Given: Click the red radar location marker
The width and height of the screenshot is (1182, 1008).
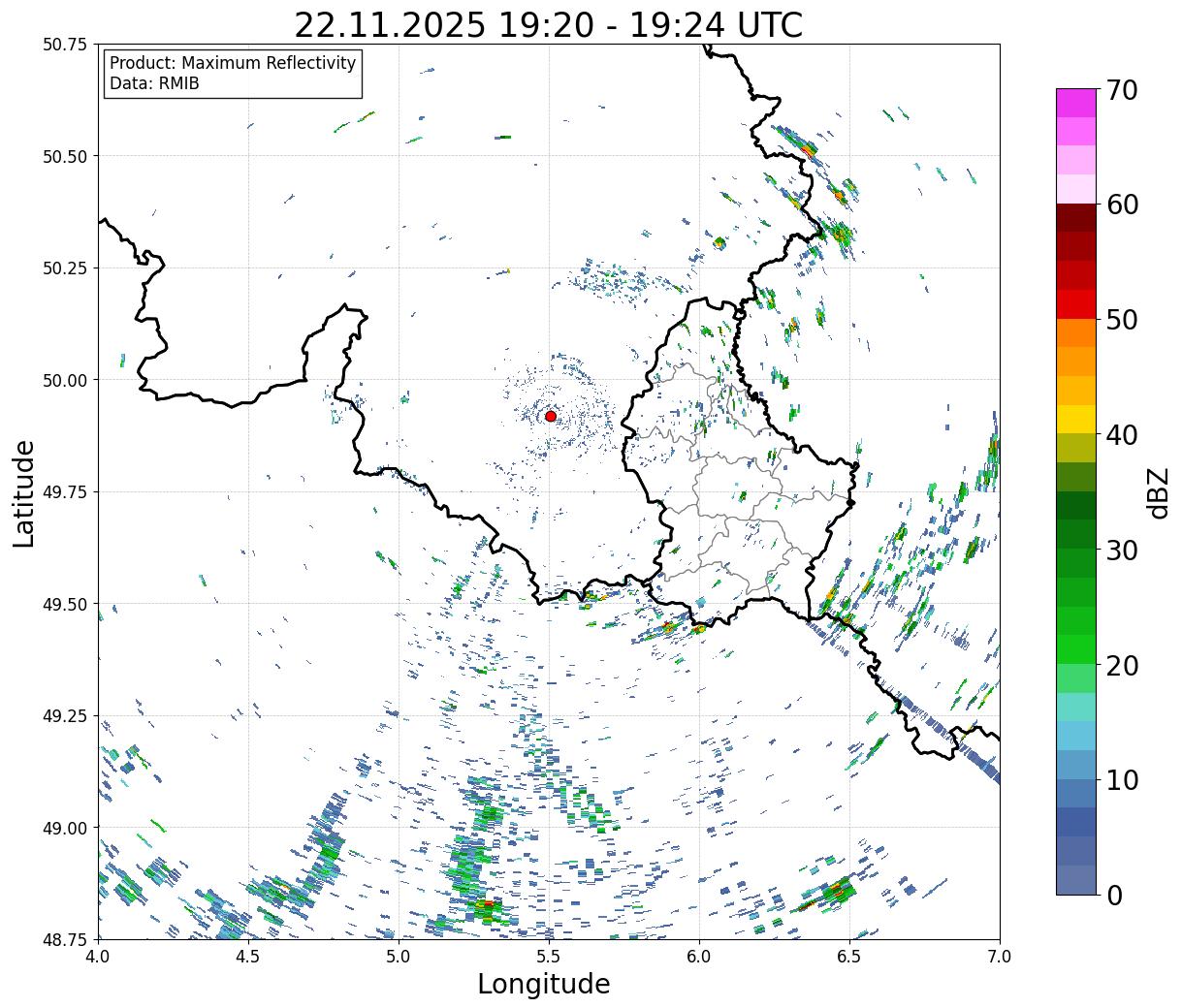Looking at the screenshot, I should [x=550, y=416].
